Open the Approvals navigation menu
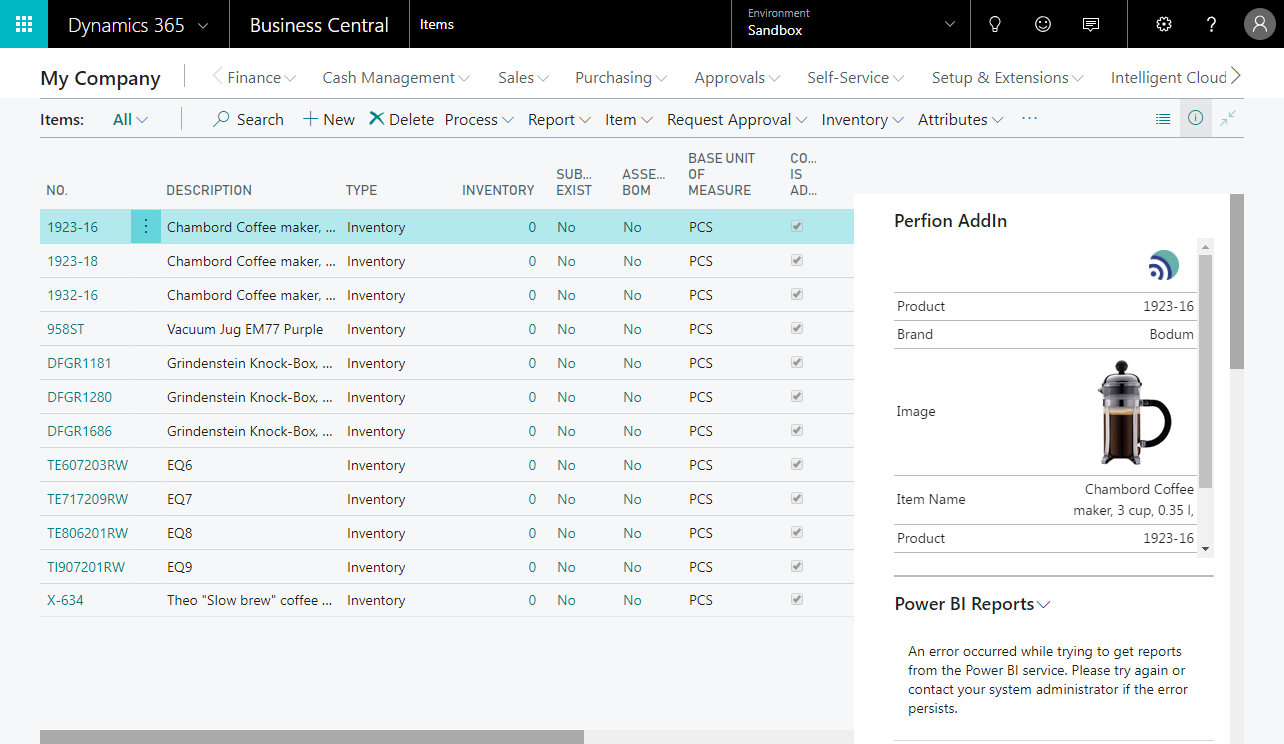 (x=738, y=77)
